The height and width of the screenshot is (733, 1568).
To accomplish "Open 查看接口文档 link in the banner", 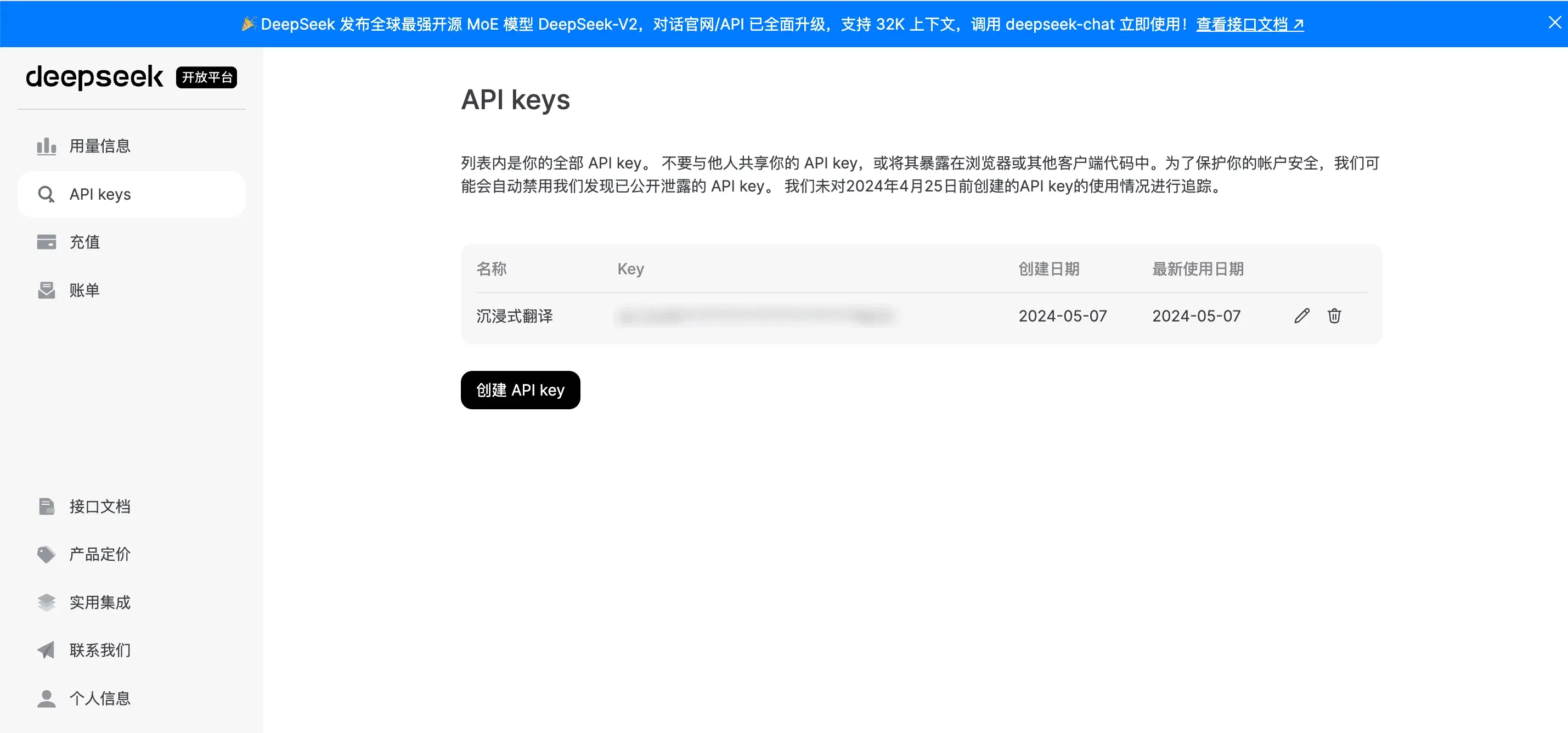I will [1250, 24].
